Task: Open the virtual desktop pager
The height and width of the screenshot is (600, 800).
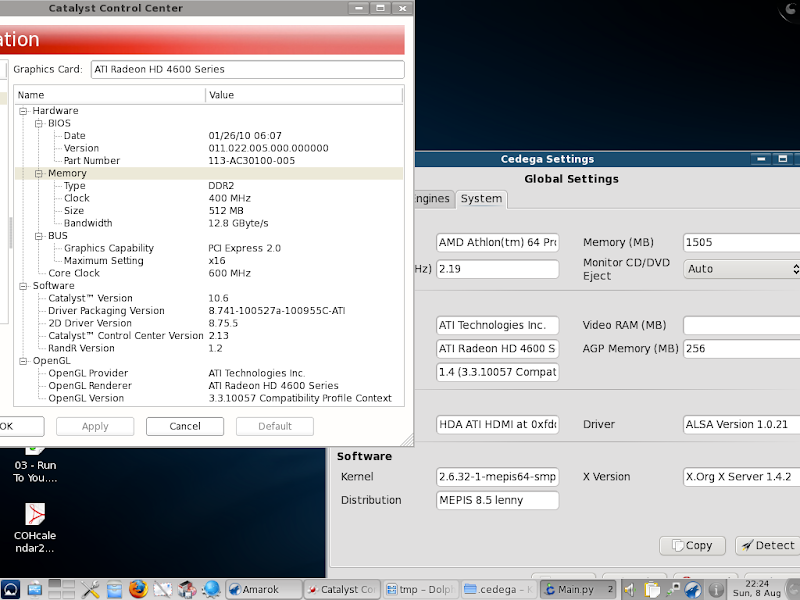Action: 61,589
